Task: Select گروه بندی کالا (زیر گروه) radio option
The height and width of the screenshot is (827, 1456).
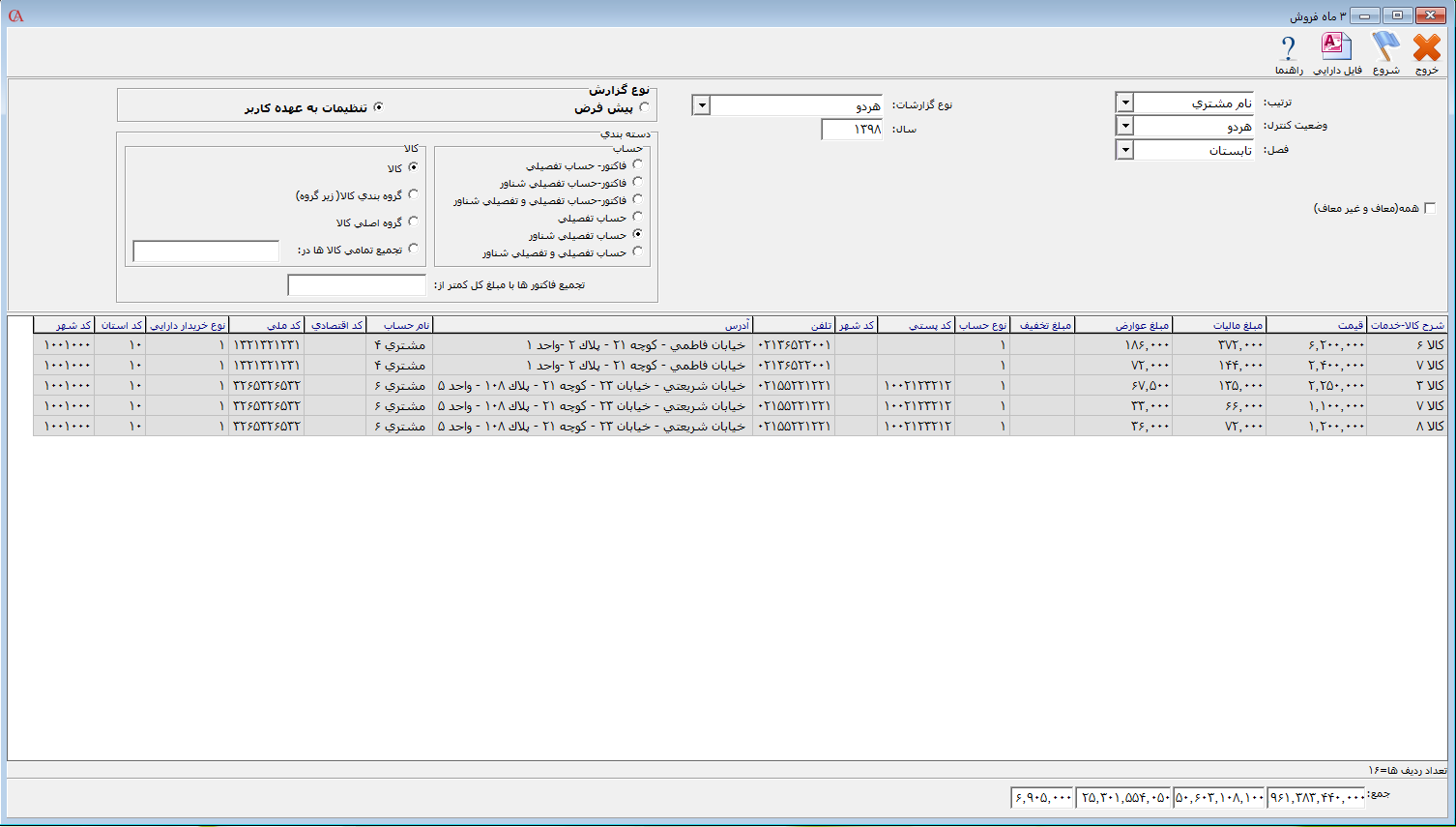Action: (413, 194)
